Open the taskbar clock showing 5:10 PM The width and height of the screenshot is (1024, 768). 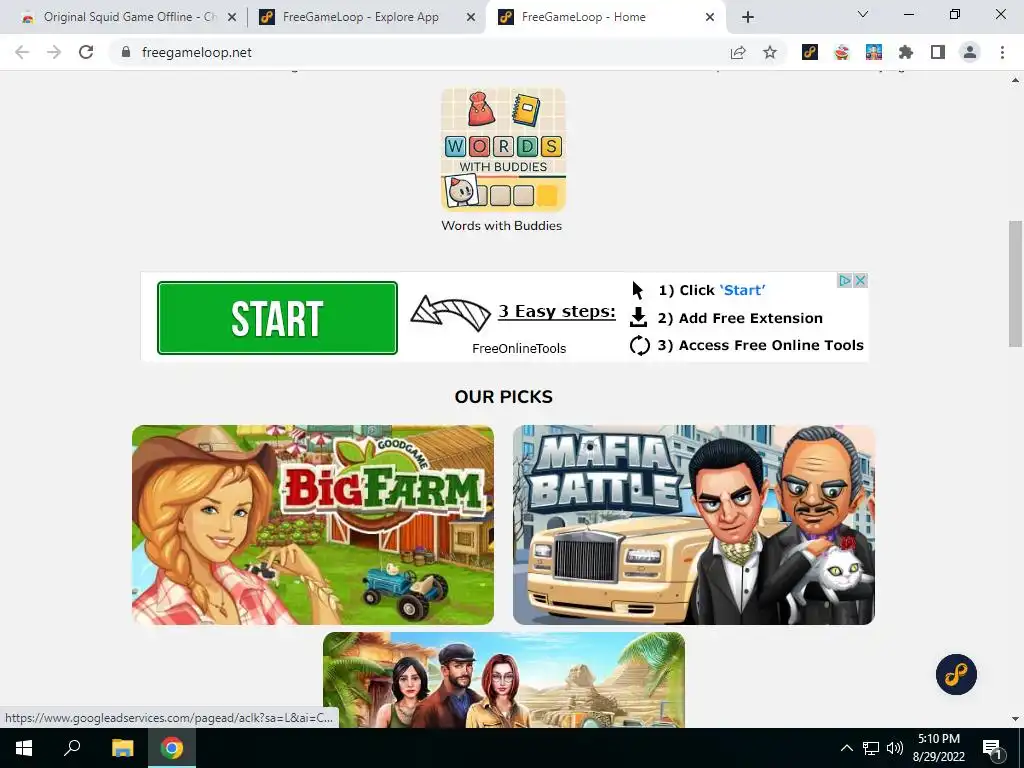tap(938, 748)
